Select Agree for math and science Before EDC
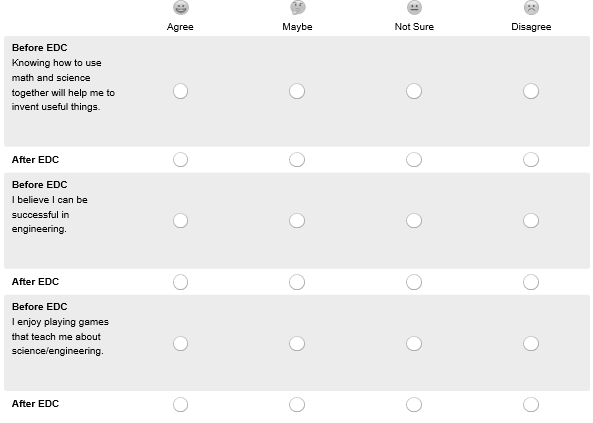 click(x=180, y=91)
